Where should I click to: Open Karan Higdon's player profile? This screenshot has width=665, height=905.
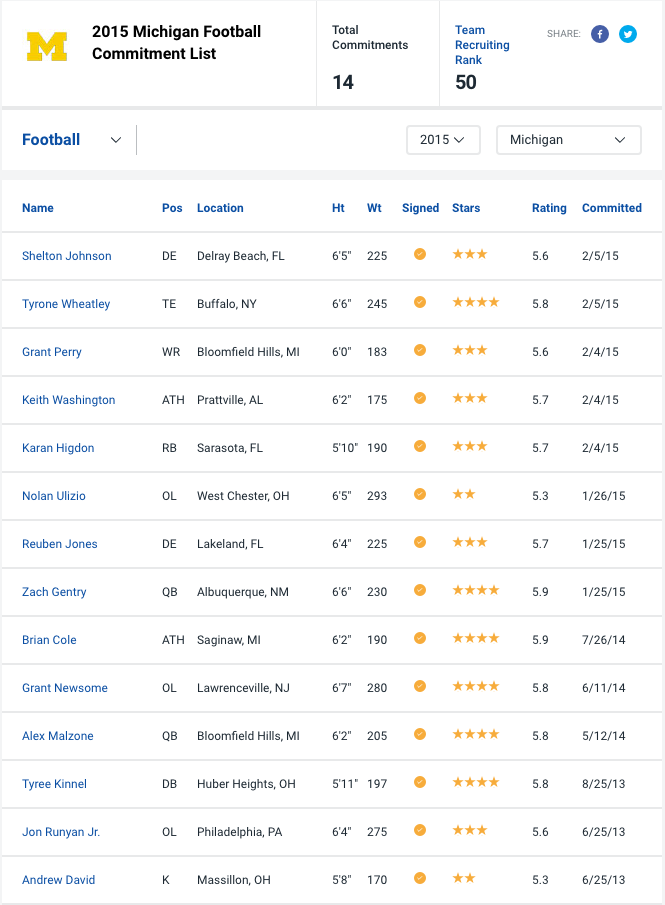(58, 448)
